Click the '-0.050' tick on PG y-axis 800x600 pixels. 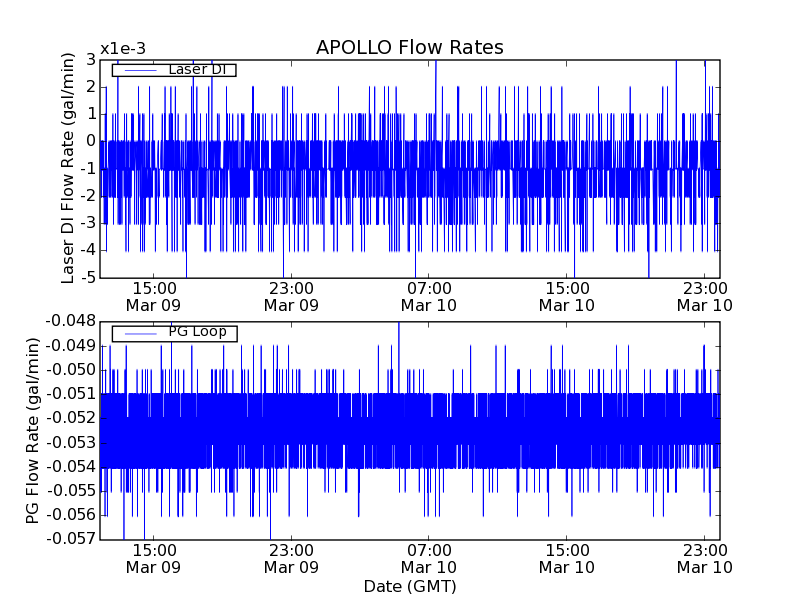click(x=70, y=369)
